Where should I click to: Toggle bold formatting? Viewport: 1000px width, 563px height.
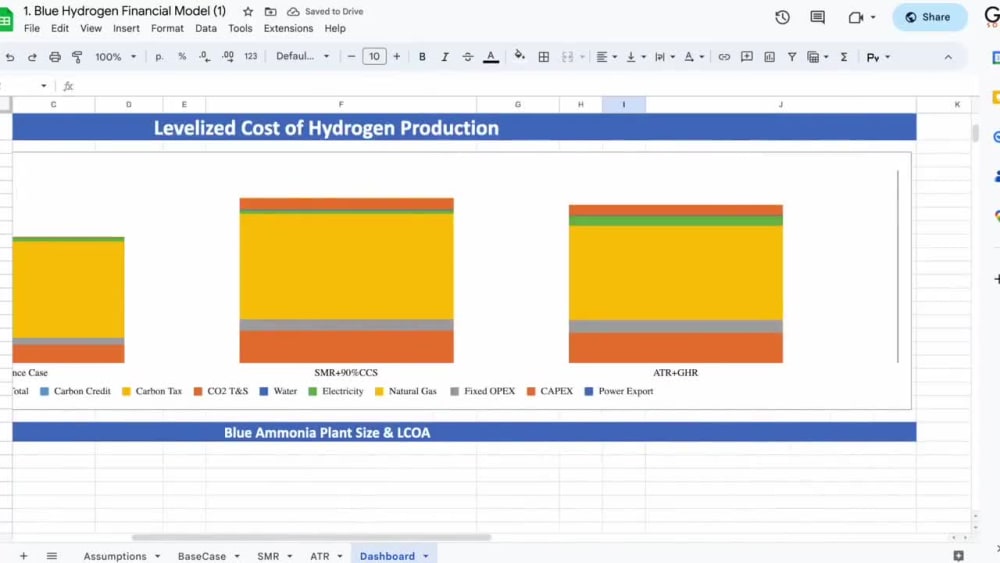pos(422,57)
